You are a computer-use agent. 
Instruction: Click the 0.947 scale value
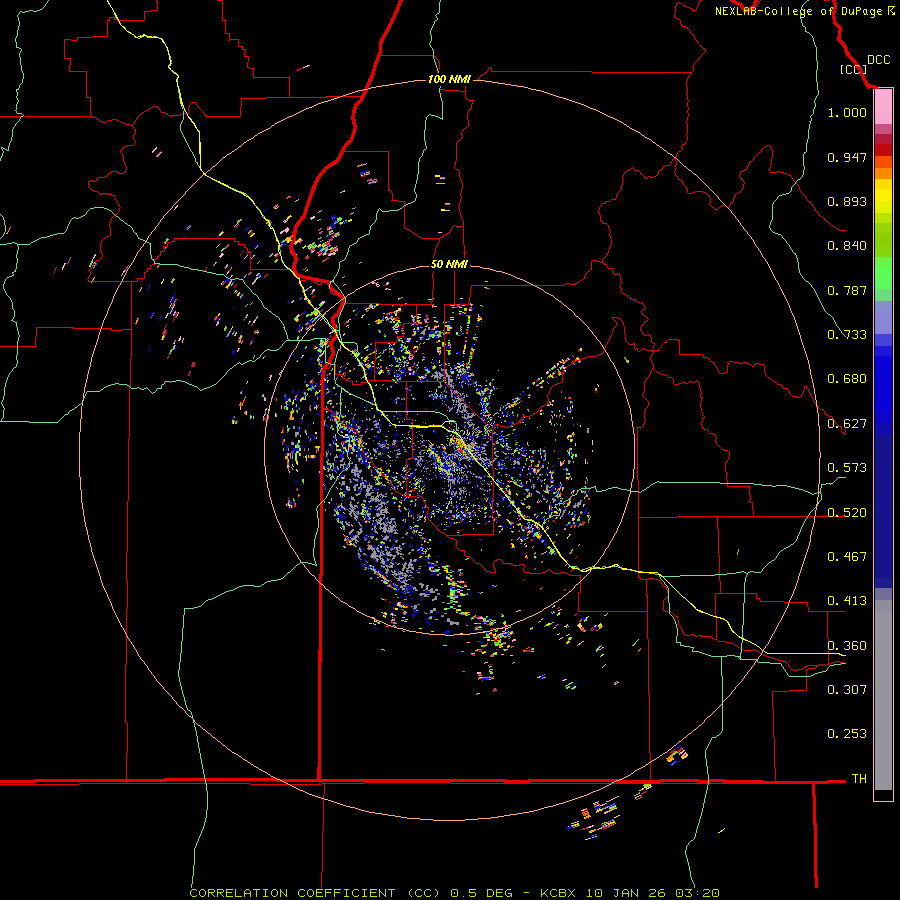[x=847, y=157]
